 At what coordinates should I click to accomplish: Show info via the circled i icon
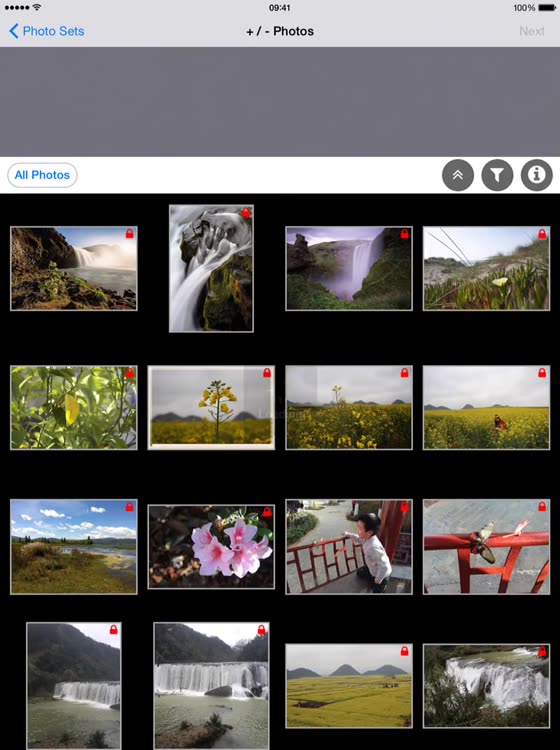pos(537,175)
